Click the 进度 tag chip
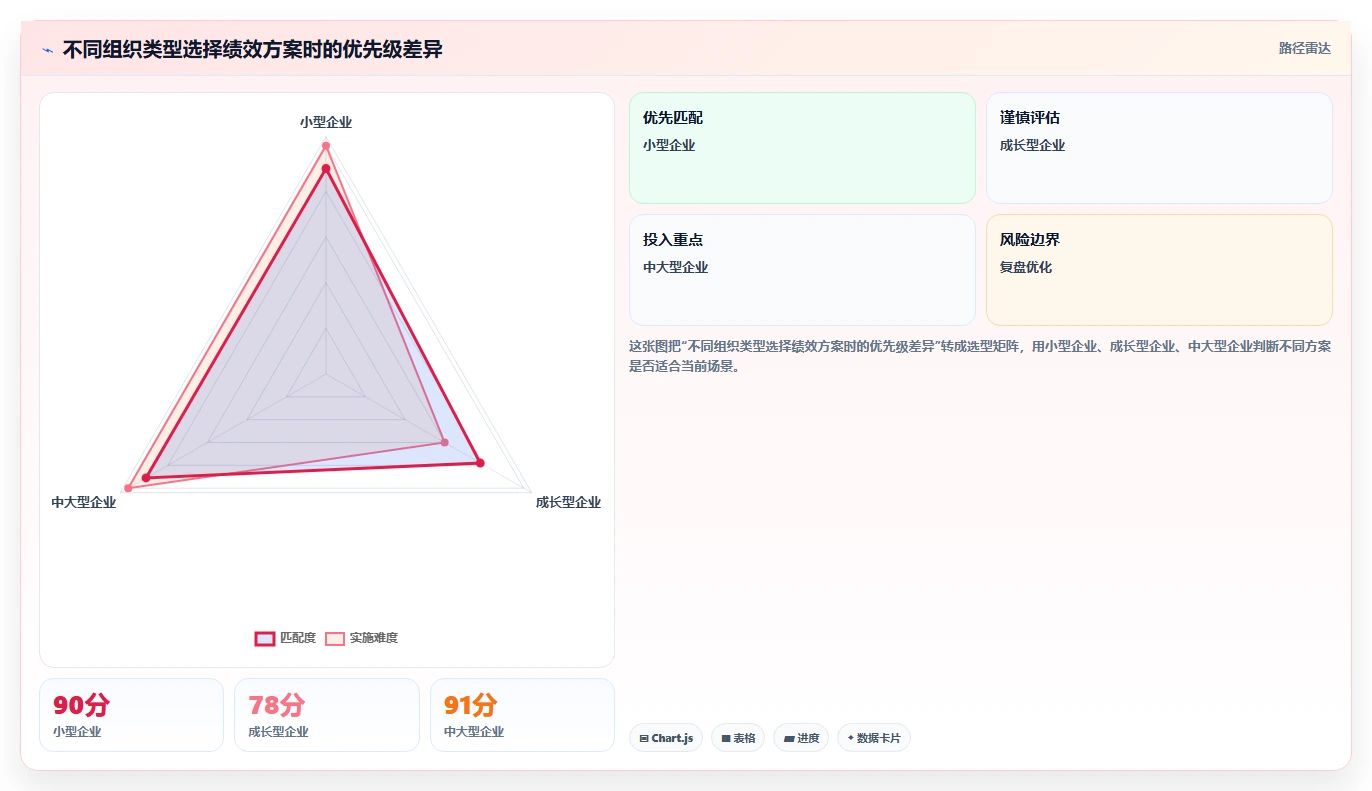 click(x=801, y=738)
